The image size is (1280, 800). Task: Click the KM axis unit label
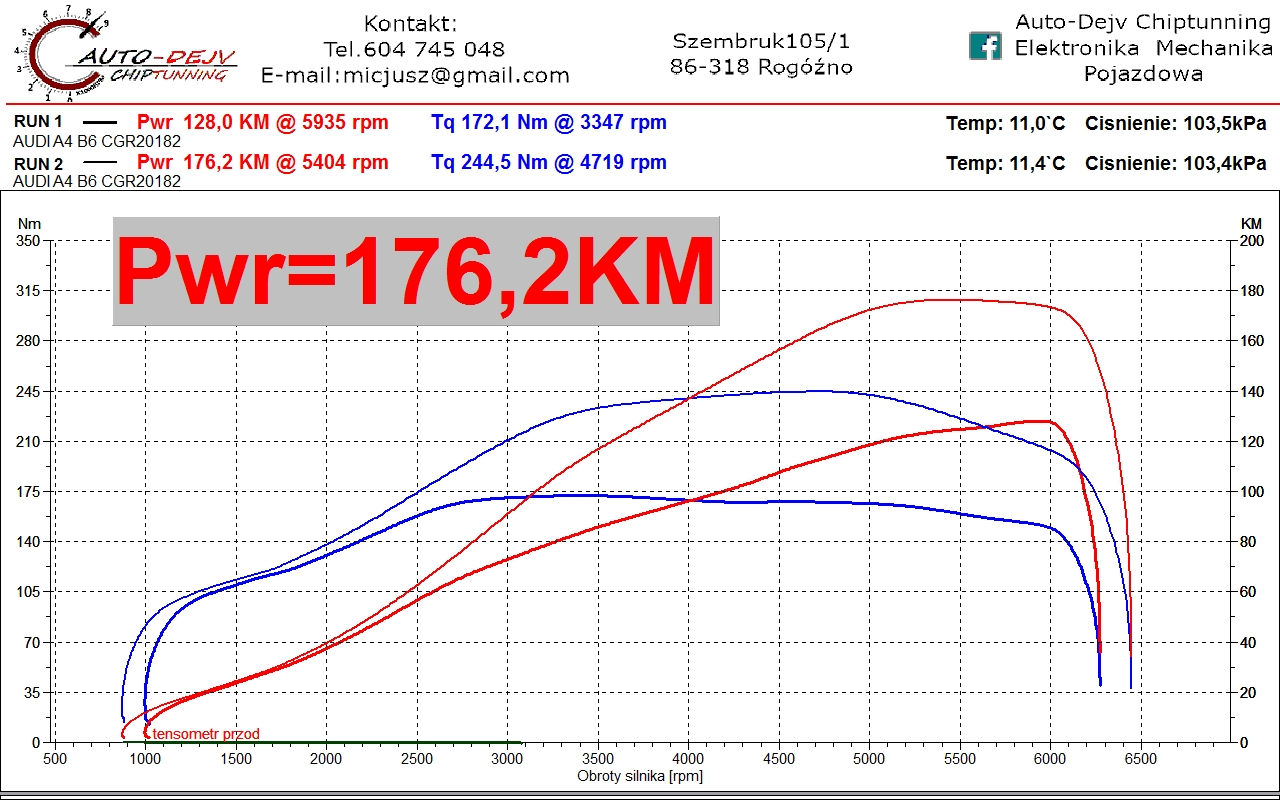click(x=1251, y=224)
